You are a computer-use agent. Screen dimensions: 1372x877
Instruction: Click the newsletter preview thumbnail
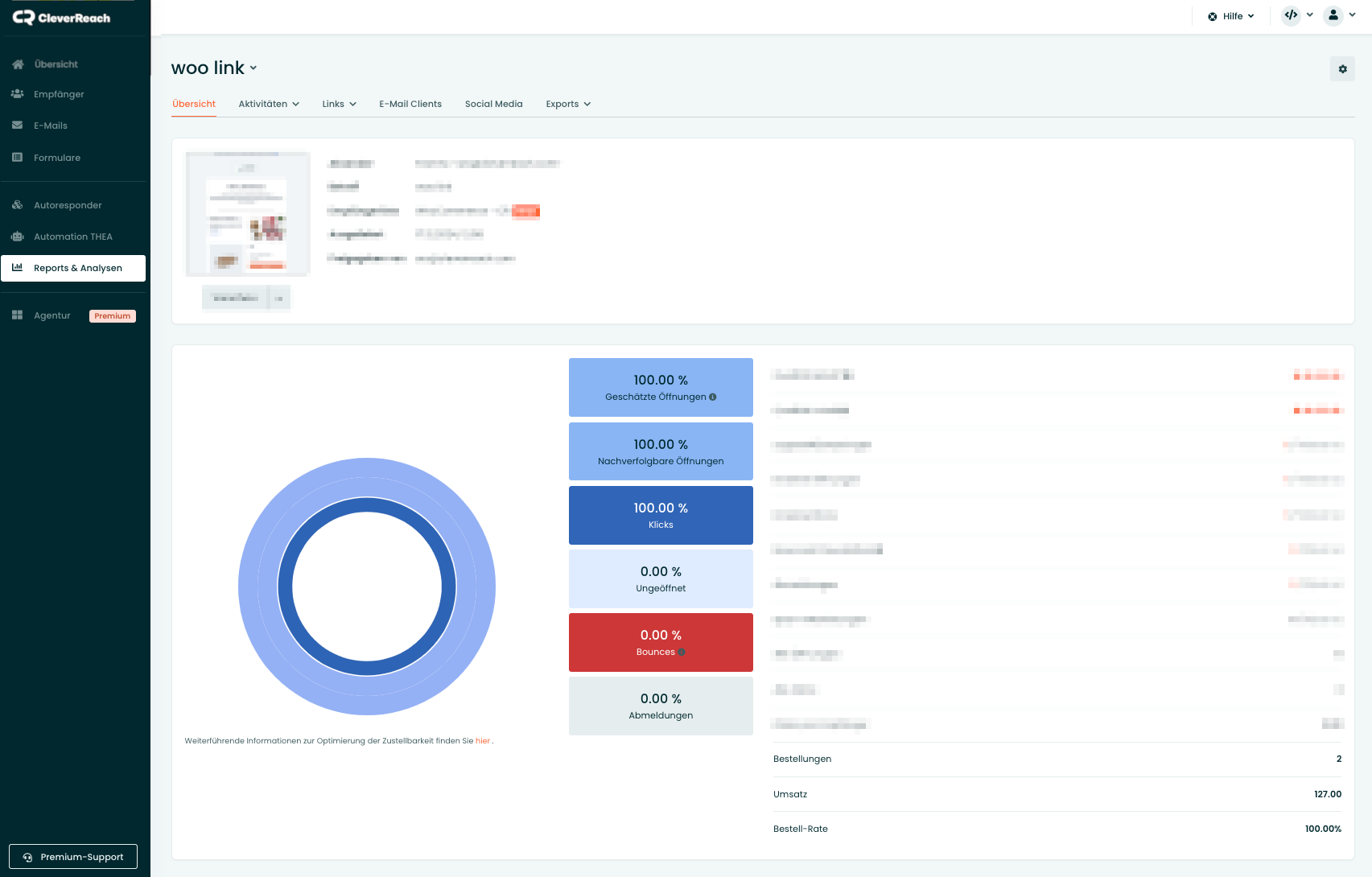248,214
